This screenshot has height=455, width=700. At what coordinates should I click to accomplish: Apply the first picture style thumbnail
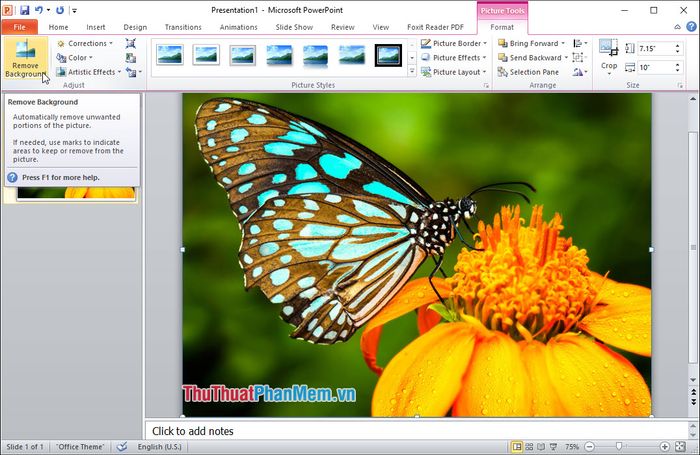pos(170,55)
